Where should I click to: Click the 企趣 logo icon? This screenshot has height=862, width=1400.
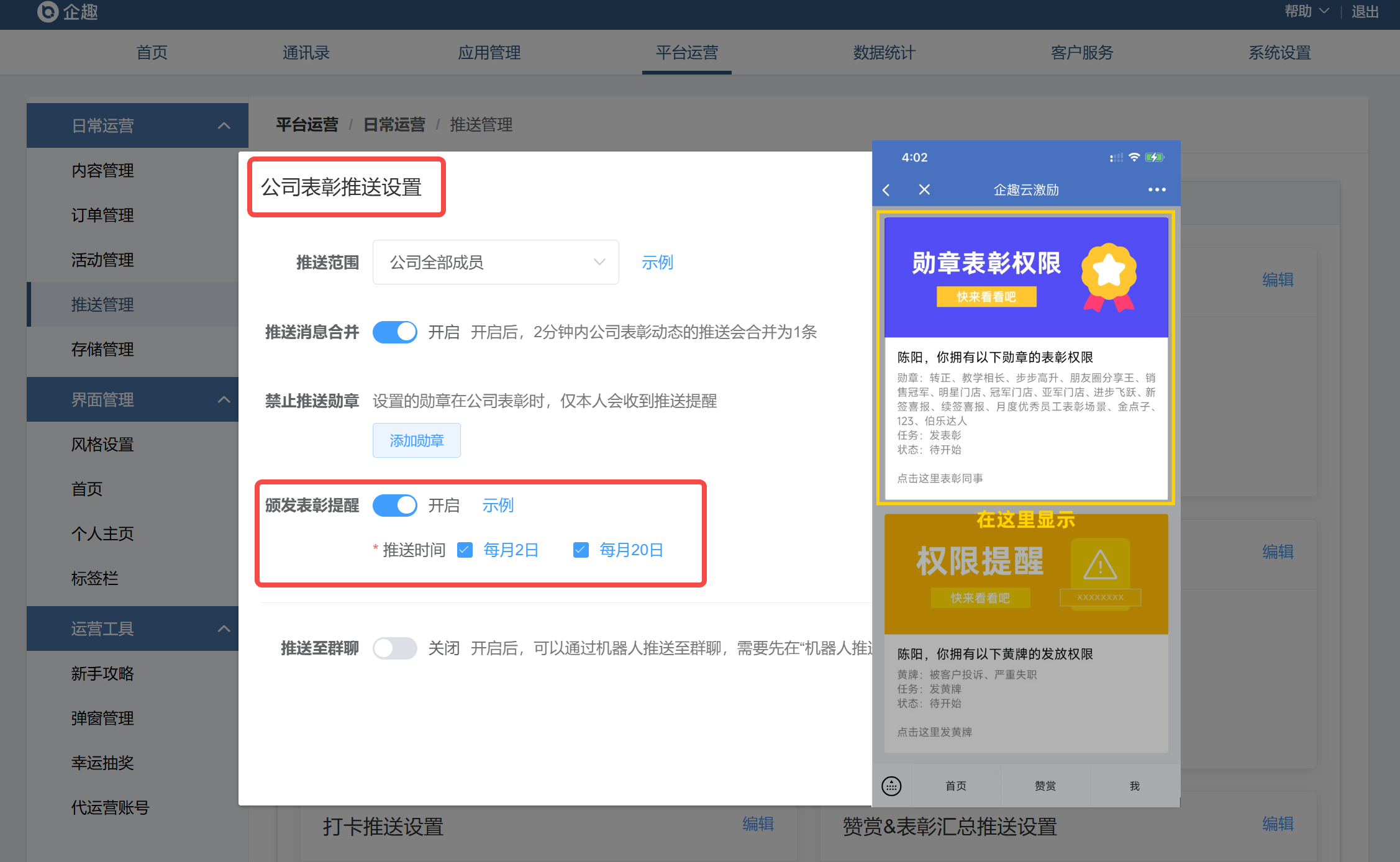[x=48, y=11]
